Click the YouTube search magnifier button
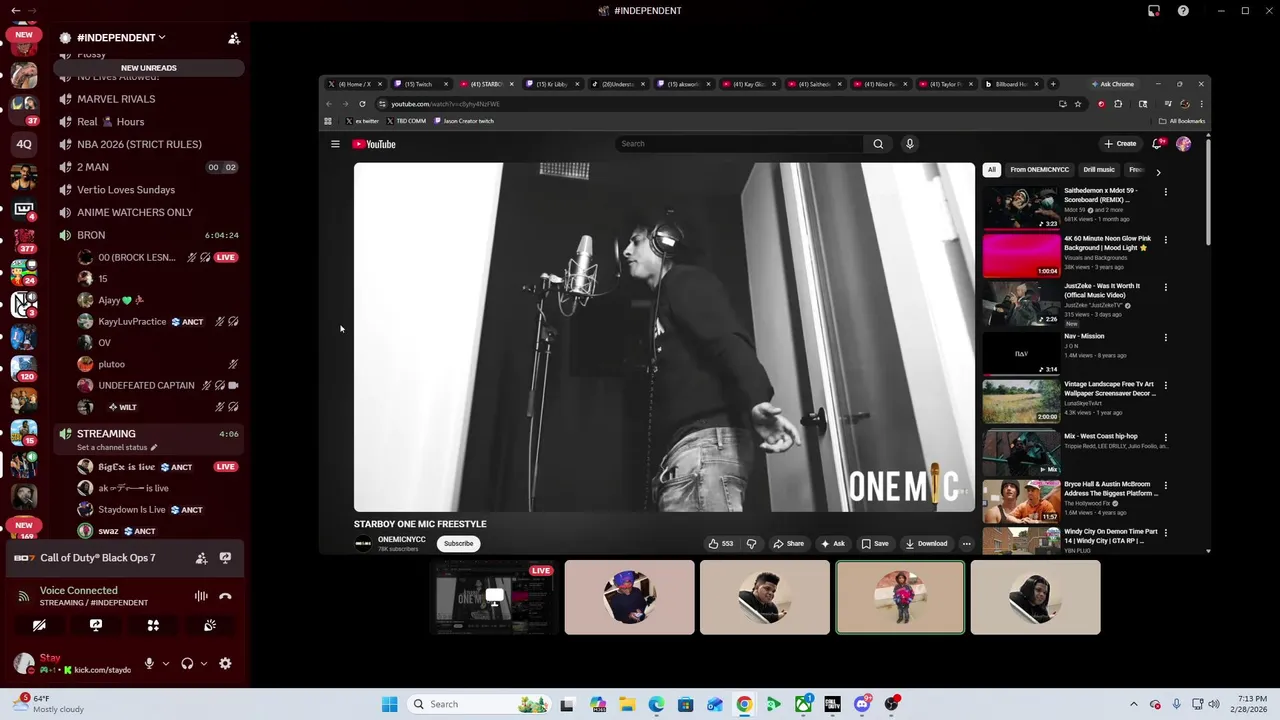 (878, 144)
